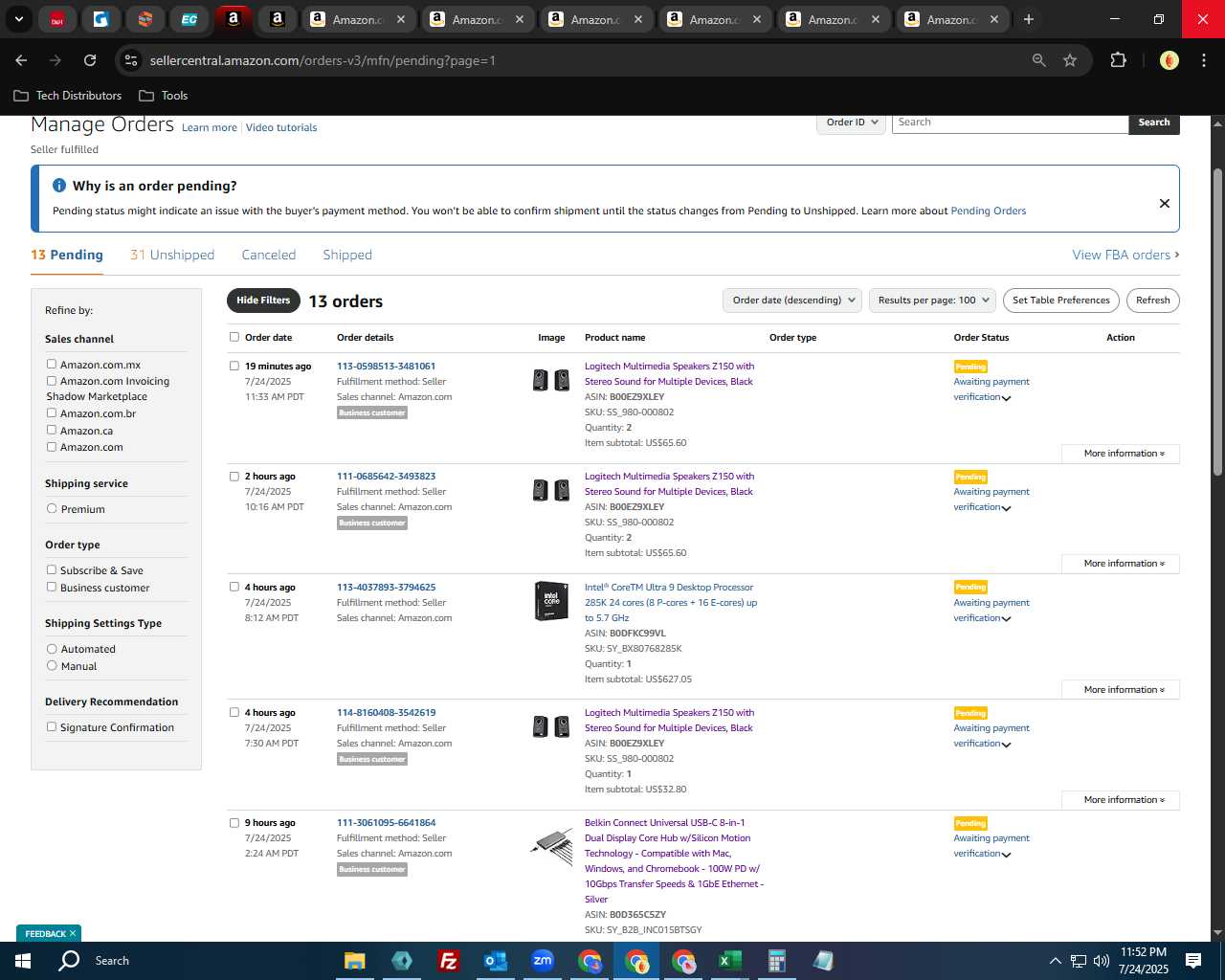This screenshot has width=1225, height=980.
Task: Open the Chrome profile avatar
Action: click(1169, 60)
